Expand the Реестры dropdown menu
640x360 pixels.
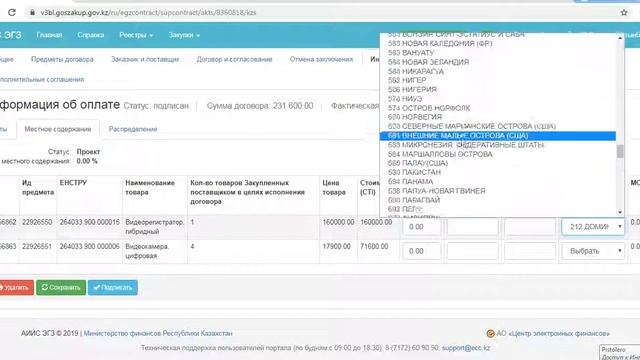[x=136, y=35]
